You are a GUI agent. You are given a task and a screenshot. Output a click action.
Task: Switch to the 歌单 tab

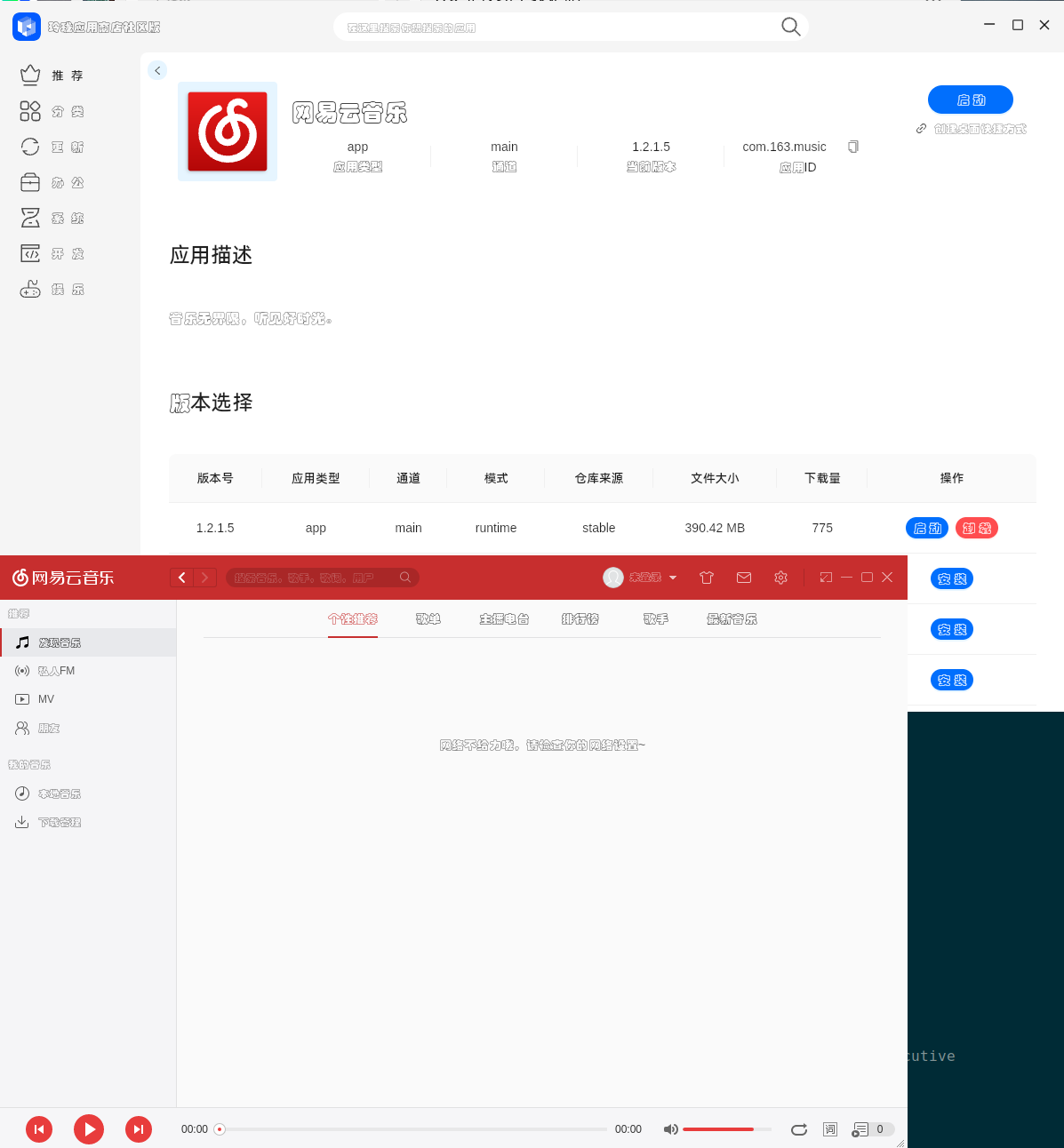pyautogui.click(x=428, y=619)
